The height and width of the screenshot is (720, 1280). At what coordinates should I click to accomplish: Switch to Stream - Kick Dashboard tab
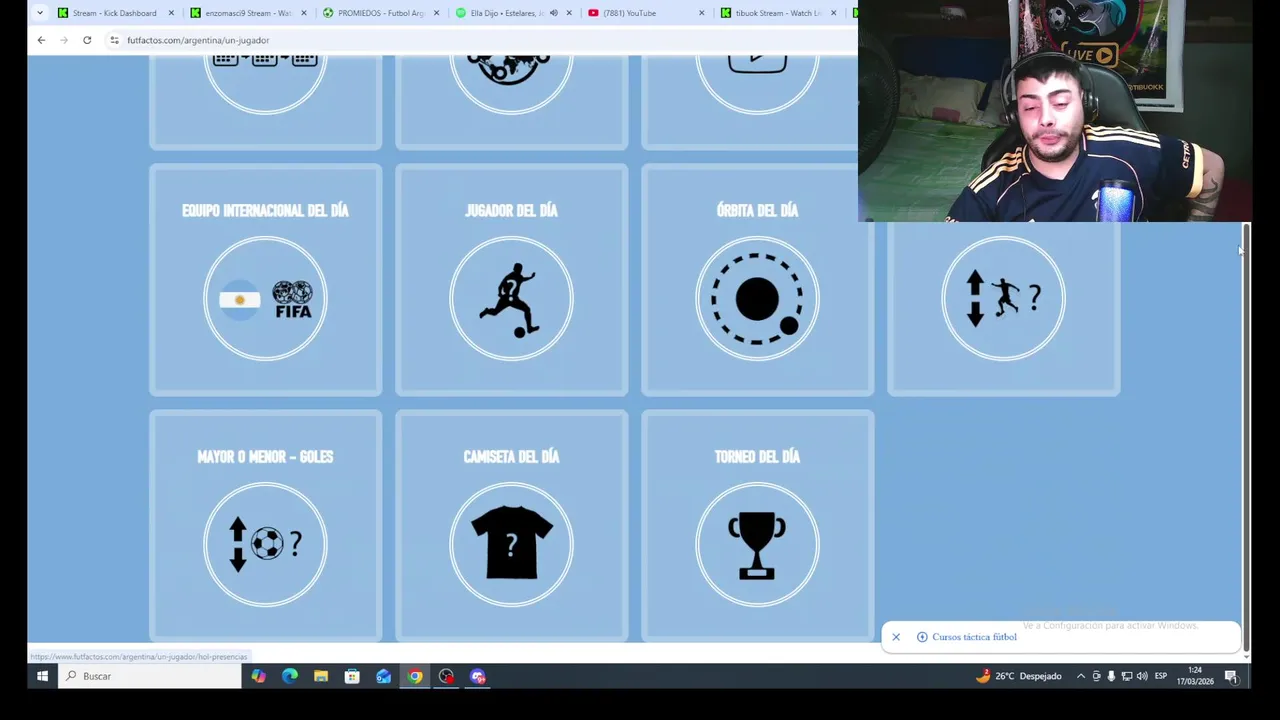[114, 13]
